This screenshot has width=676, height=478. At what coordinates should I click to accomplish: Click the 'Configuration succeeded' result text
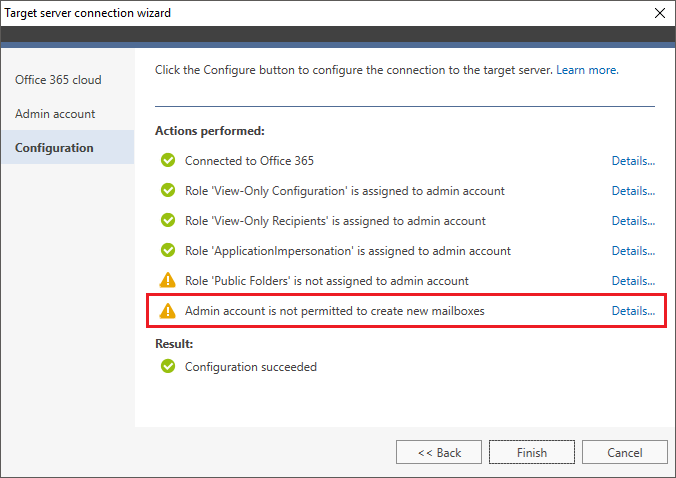coord(251,367)
